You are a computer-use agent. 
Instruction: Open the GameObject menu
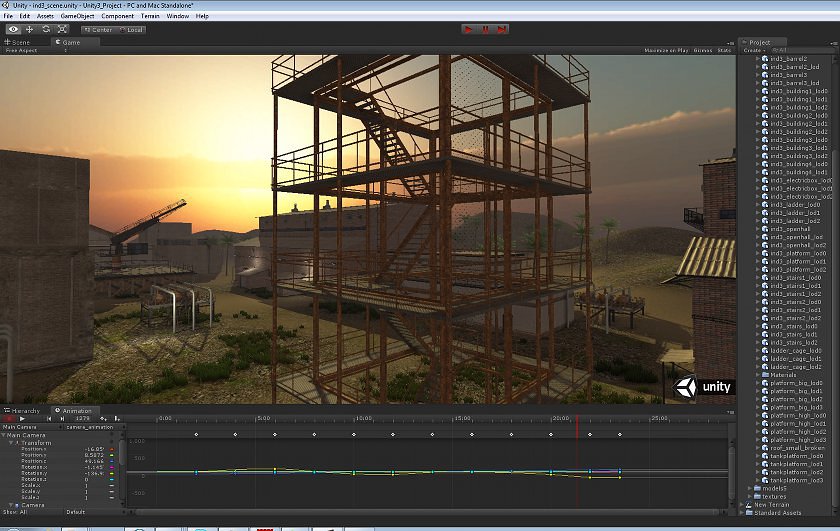point(78,16)
